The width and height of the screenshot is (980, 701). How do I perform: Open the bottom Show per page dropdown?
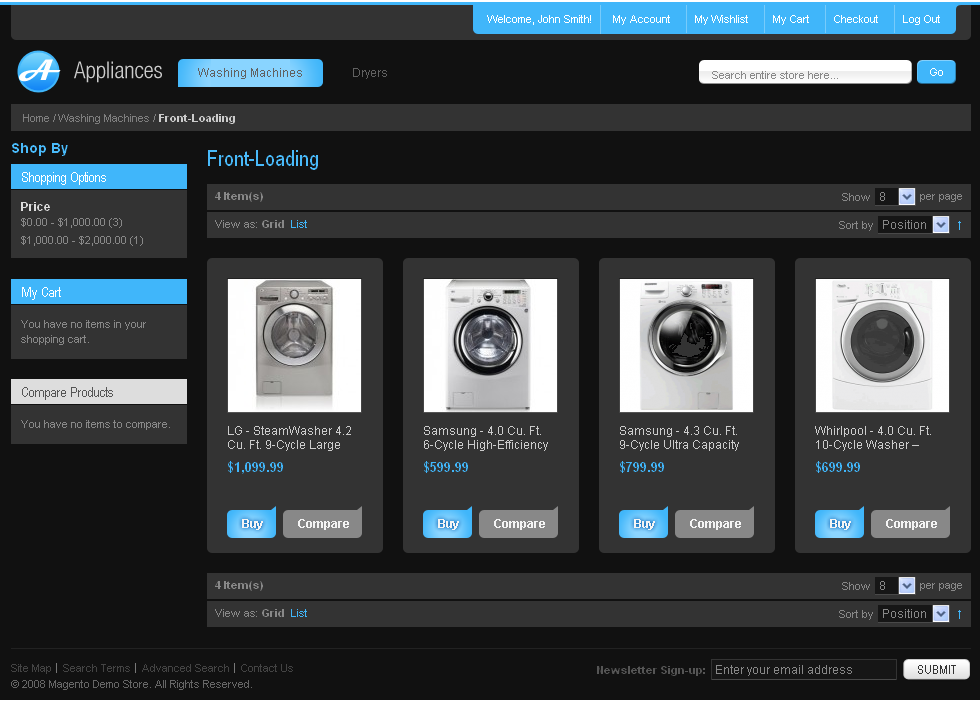tap(894, 586)
